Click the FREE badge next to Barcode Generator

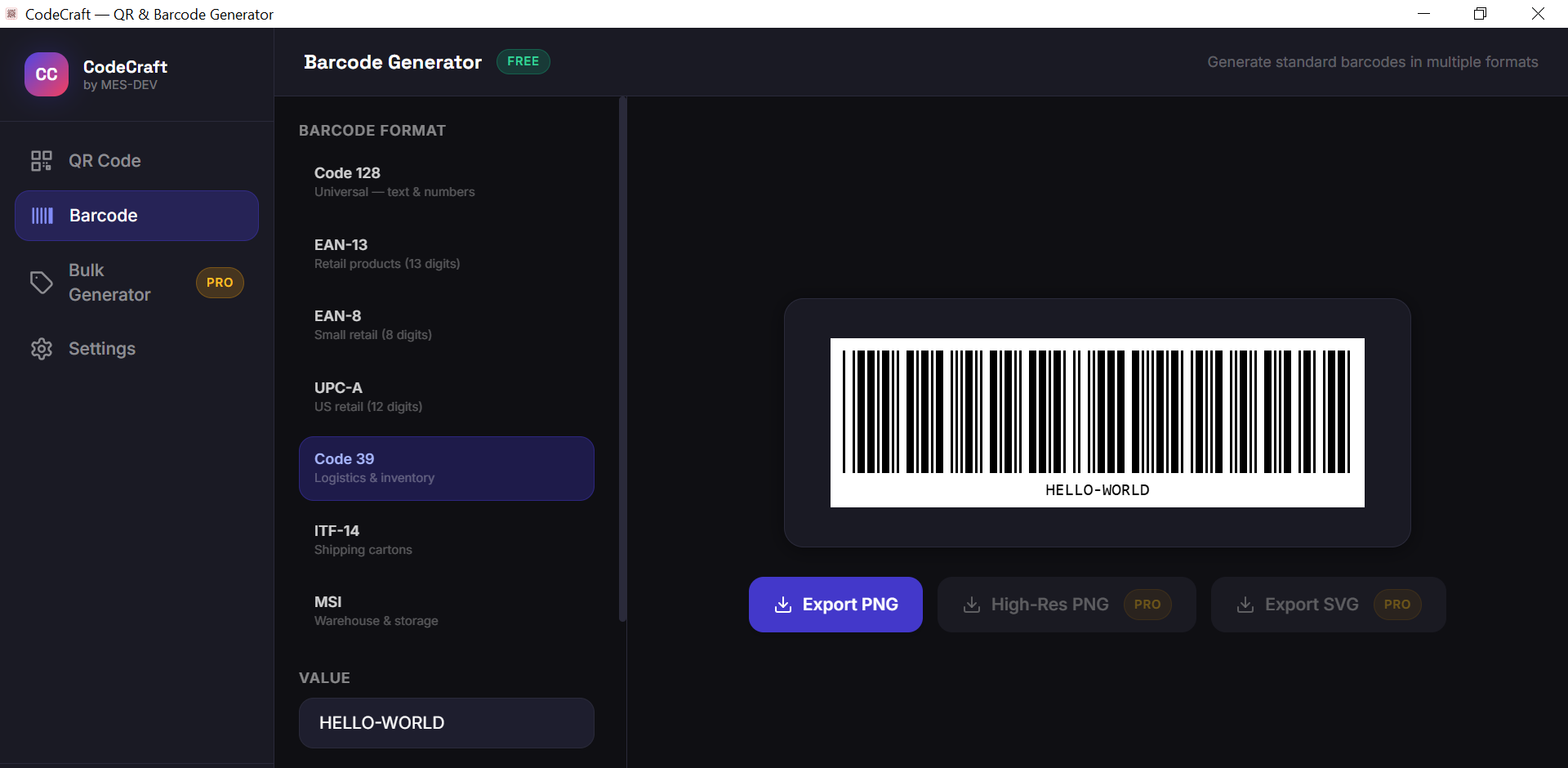tap(523, 62)
